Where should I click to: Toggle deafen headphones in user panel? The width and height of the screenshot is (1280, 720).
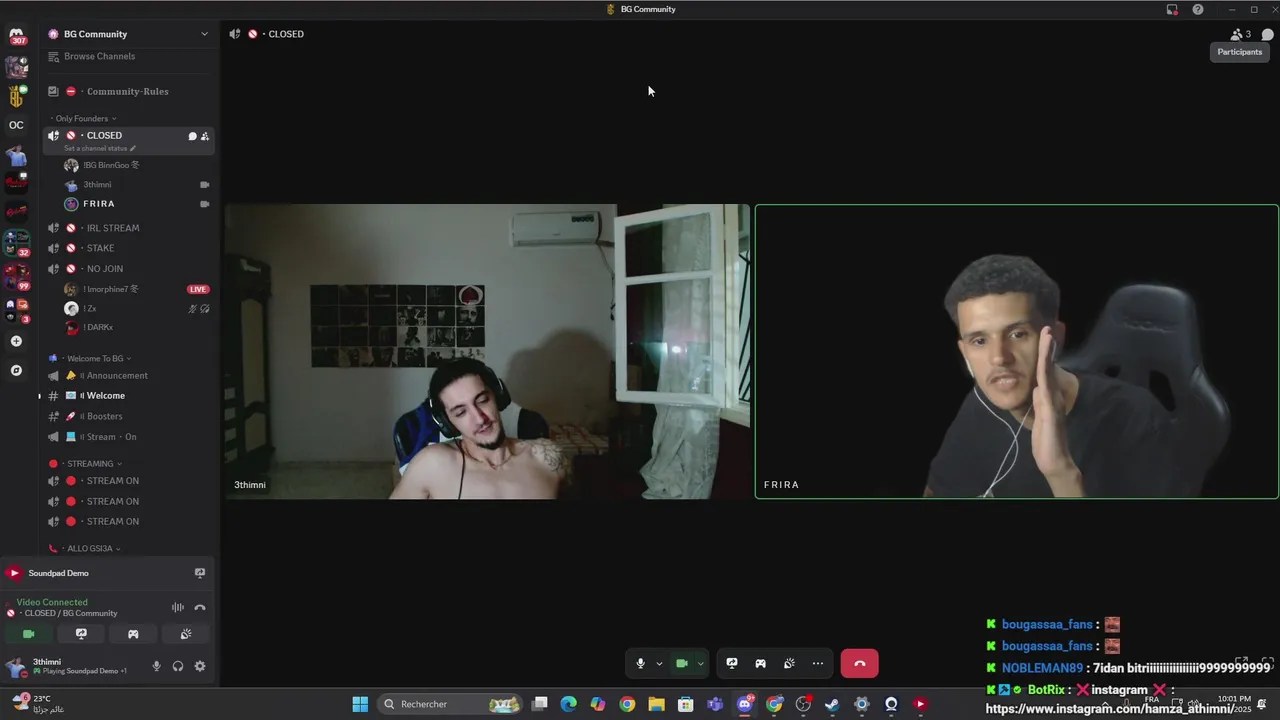pyautogui.click(x=178, y=666)
